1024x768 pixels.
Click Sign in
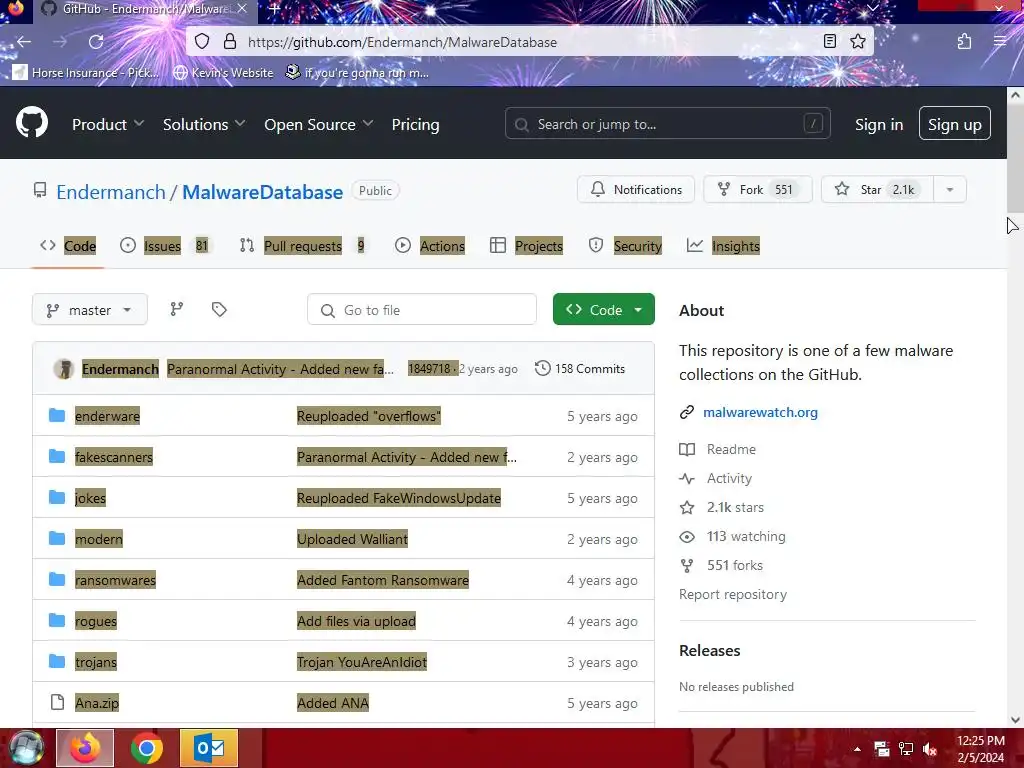click(x=879, y=124)
